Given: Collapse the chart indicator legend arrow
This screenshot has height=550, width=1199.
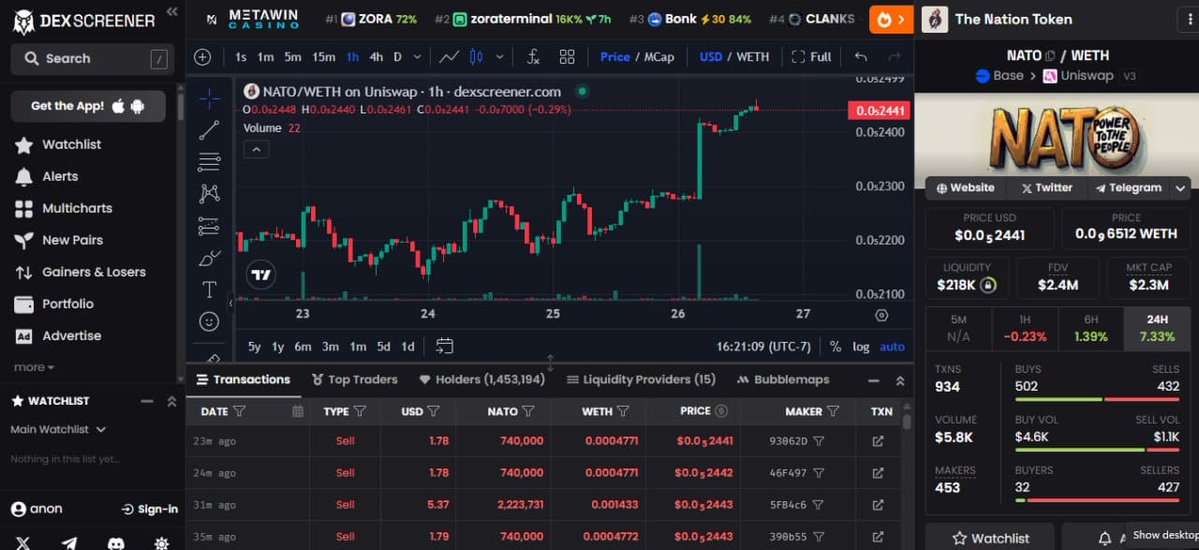Looking at the screenshot, I should (256, 149).
